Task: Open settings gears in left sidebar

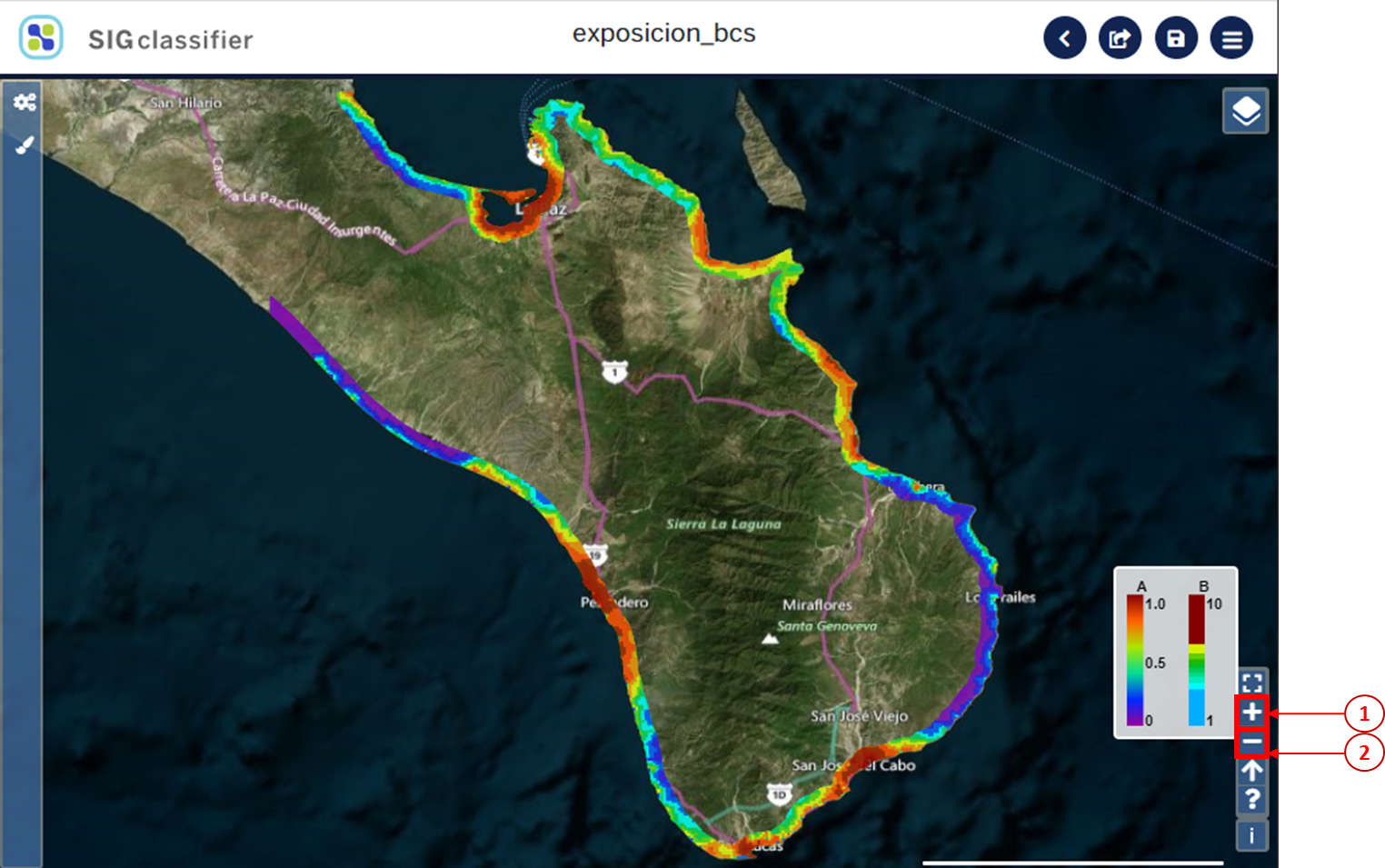Action: click(x=25, y=102)
